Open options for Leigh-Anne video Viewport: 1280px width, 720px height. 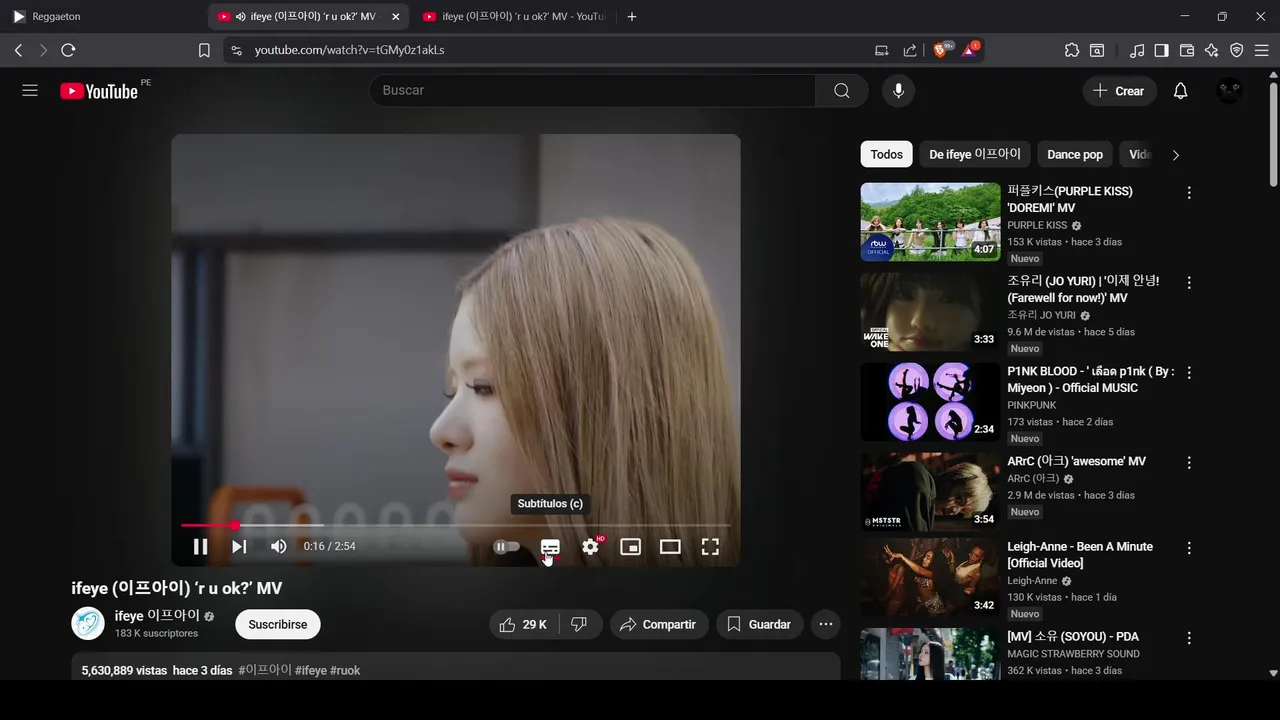pos(1189,548)
